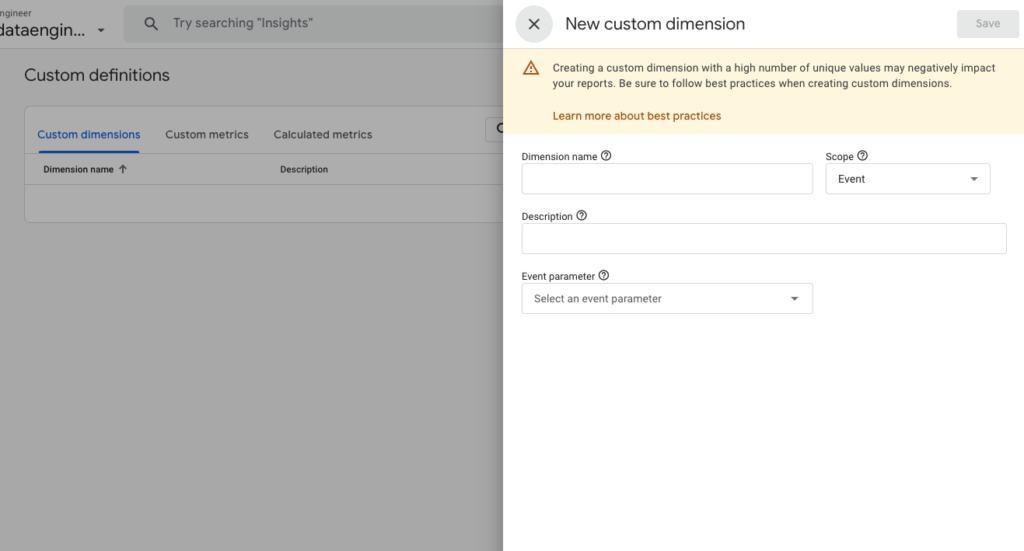Click into the Description input field
The image size is (1024, 551).
click(763, 239)
